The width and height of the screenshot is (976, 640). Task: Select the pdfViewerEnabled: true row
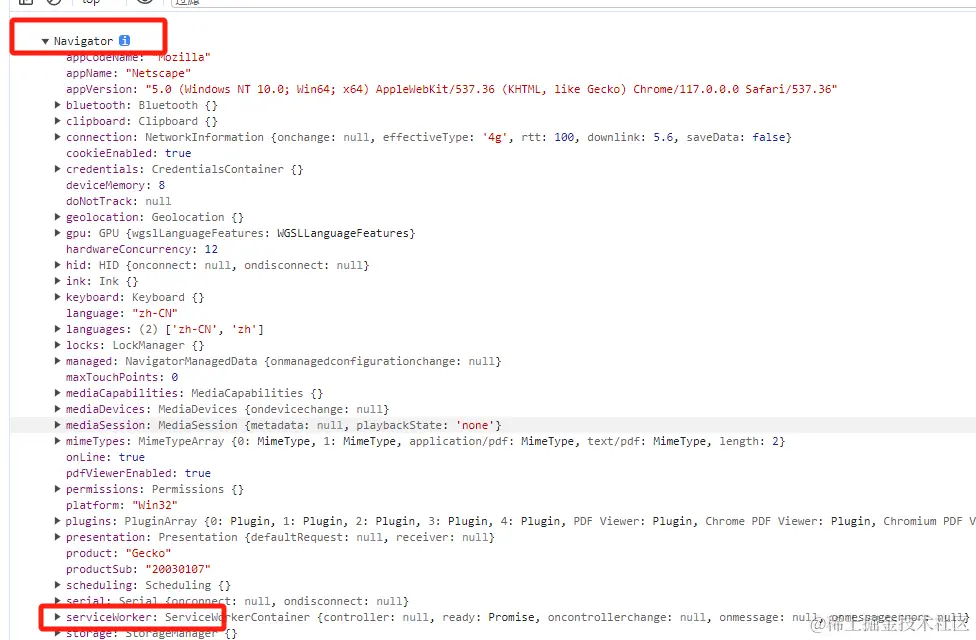[138, 473]
